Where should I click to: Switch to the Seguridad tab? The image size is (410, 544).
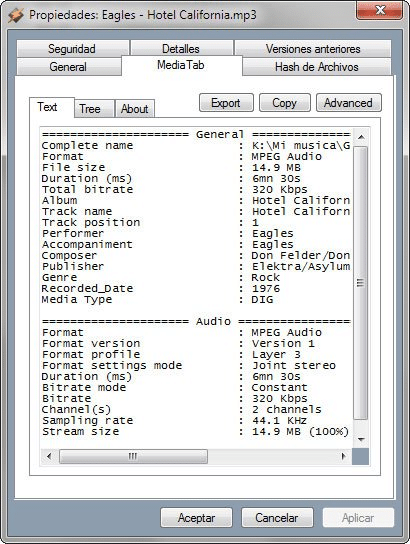tap(72, 49)
